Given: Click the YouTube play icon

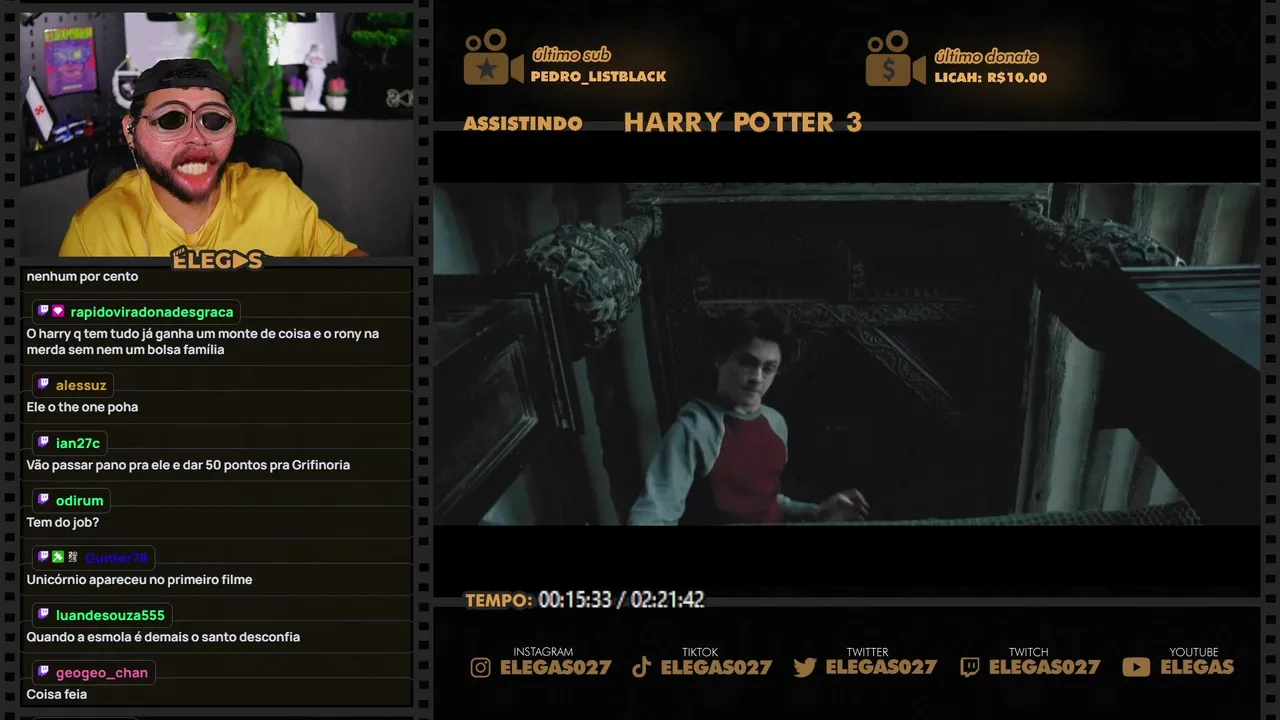Looking at the screenshot, I should 1136,667.
